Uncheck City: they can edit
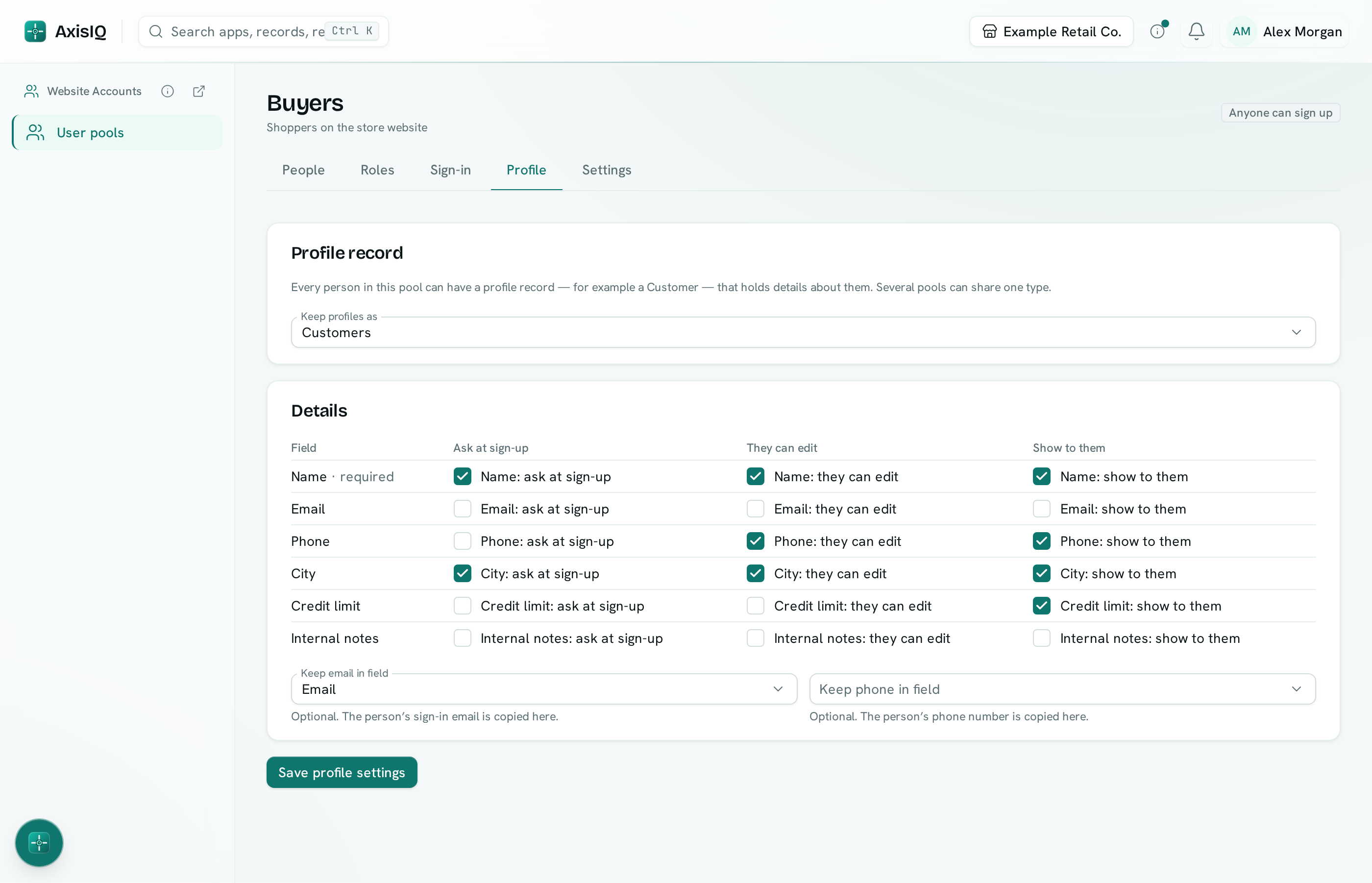 point(755,573)
